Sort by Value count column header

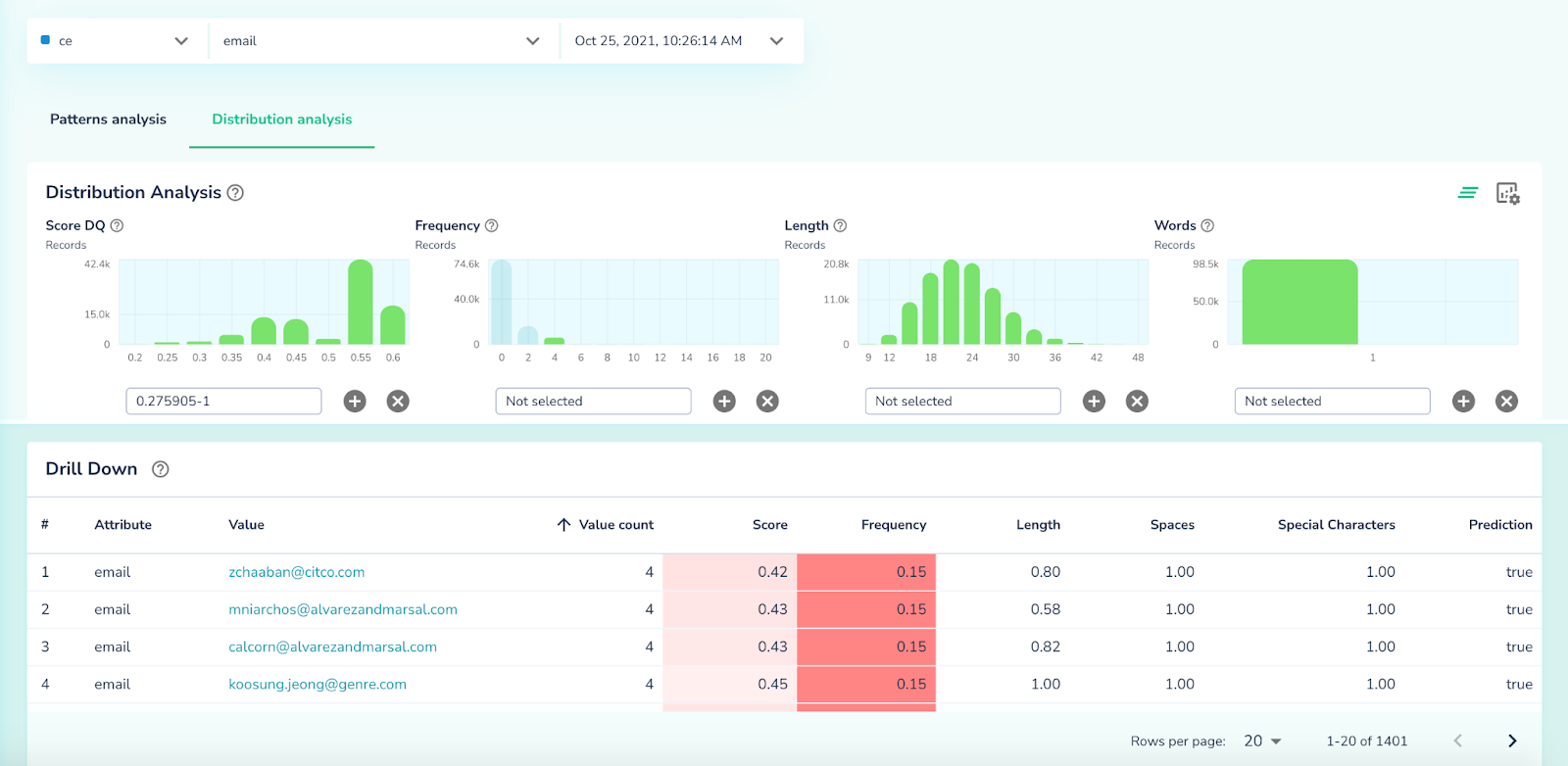coord(606,525)
